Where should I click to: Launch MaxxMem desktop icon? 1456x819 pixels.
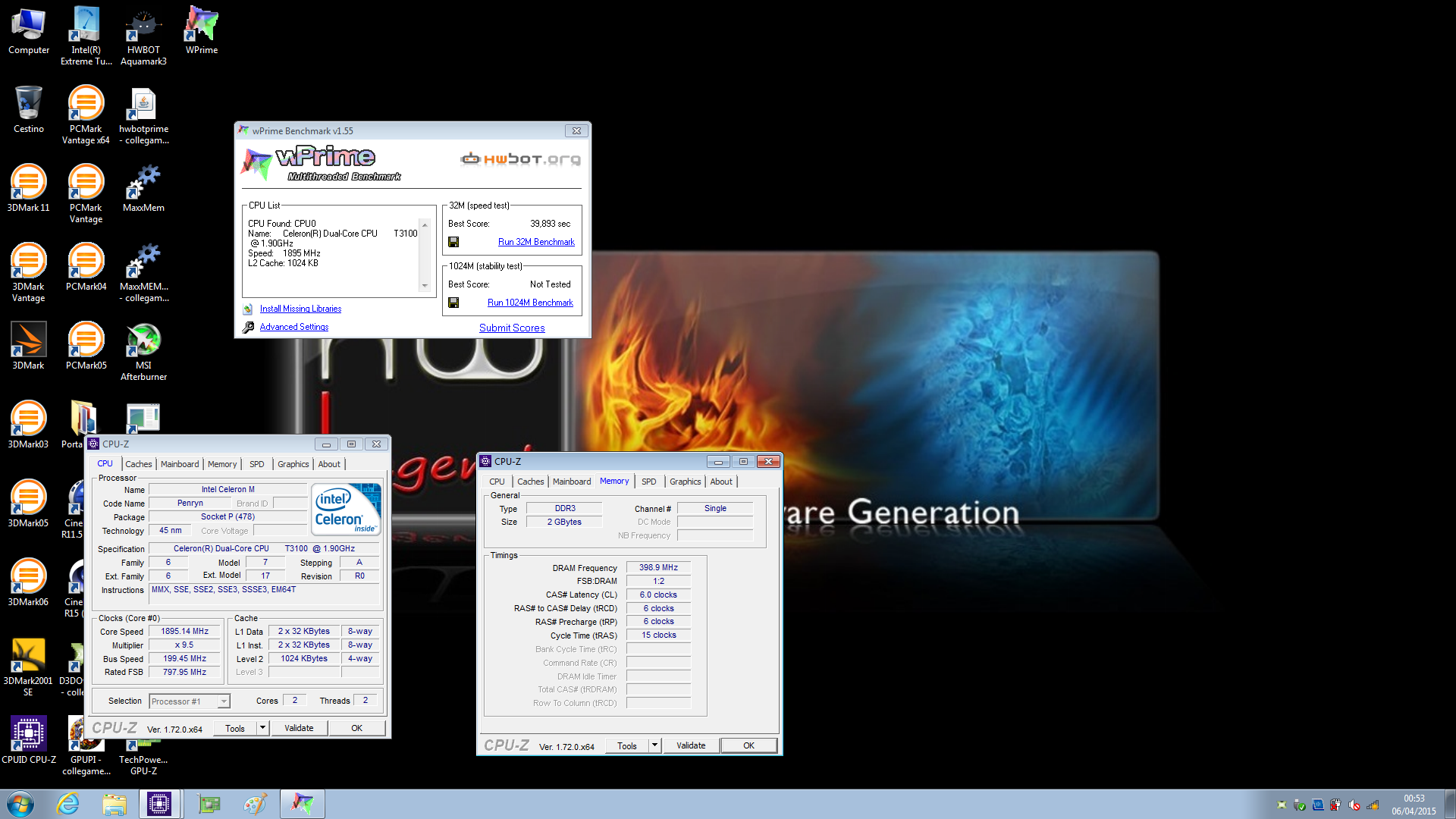[x=143, y=189]
